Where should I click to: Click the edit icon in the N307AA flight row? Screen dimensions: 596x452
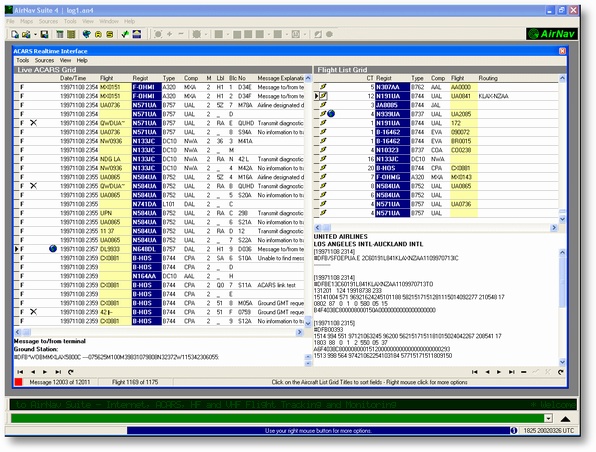(323, 87)
